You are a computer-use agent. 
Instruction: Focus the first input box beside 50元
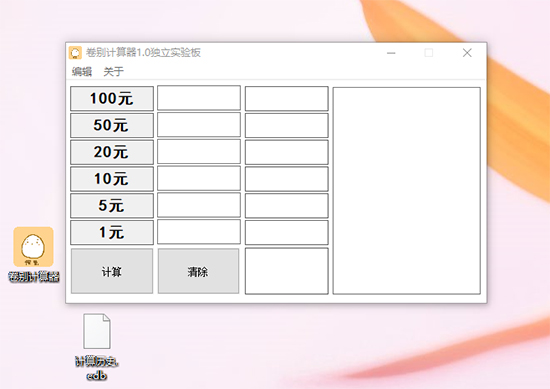click(199, 125)
